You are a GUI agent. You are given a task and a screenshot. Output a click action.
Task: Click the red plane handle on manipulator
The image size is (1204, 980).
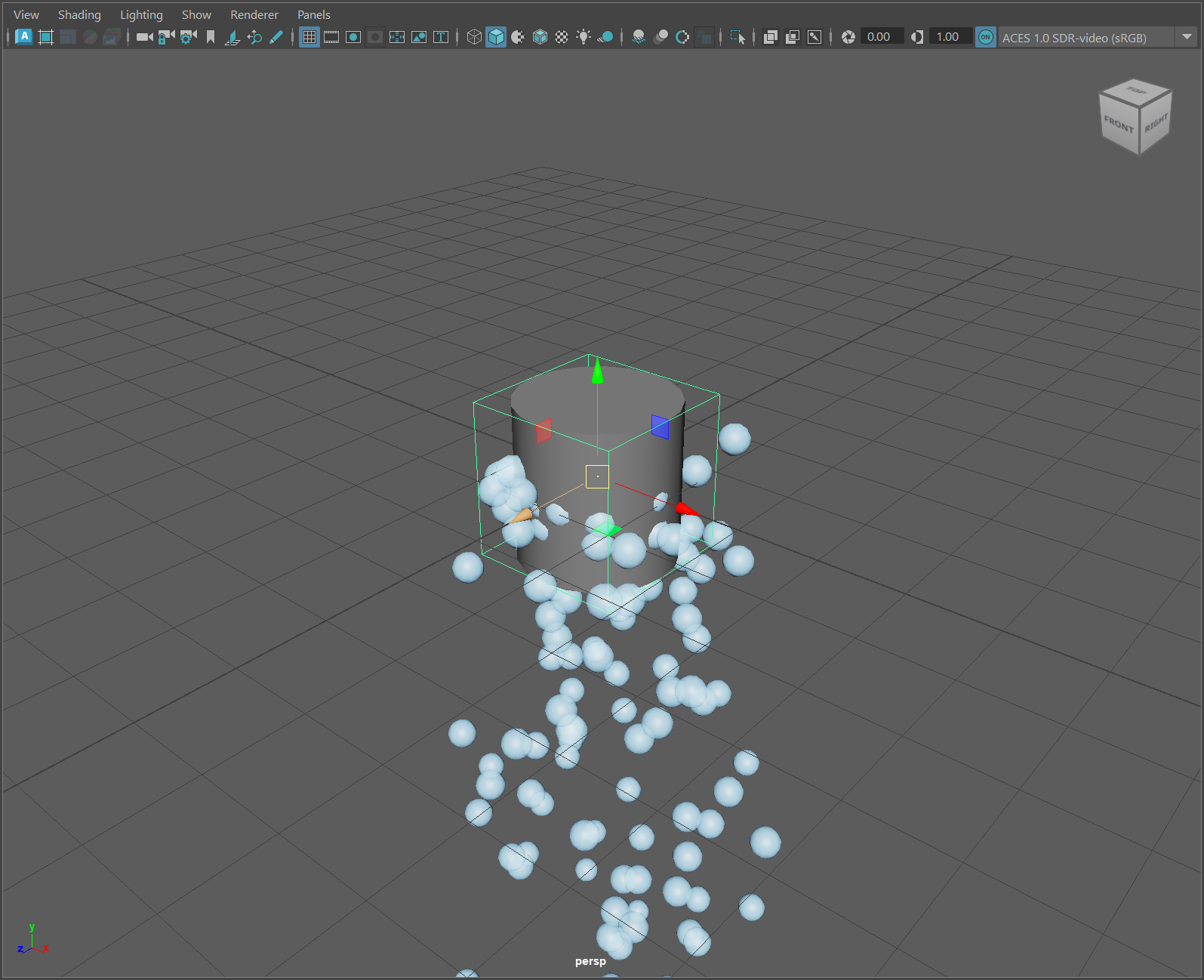coord(544,431)
